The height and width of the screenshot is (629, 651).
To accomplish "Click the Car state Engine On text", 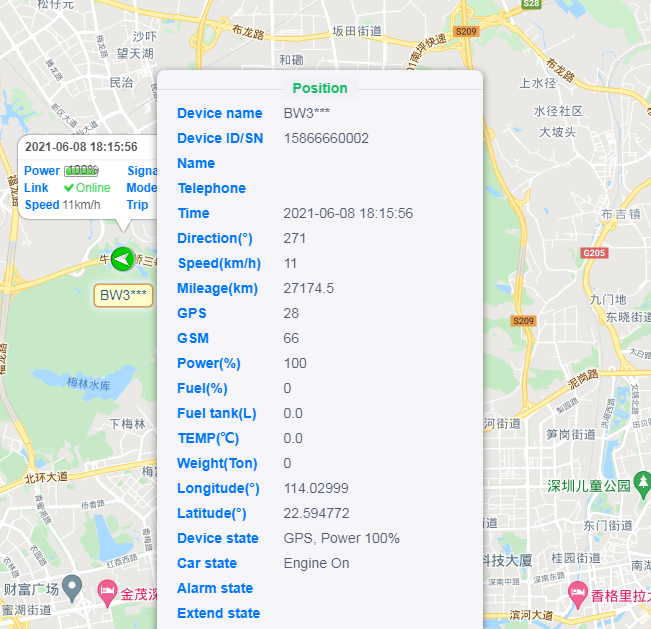I will coord(316,563).
